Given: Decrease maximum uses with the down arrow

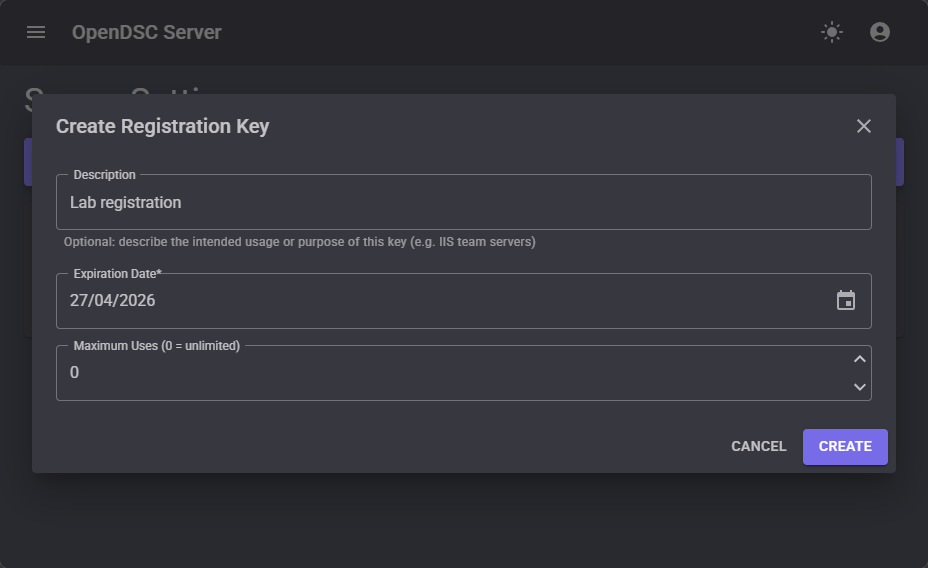Looking at the screenshot, I should (x=859, y=387).
